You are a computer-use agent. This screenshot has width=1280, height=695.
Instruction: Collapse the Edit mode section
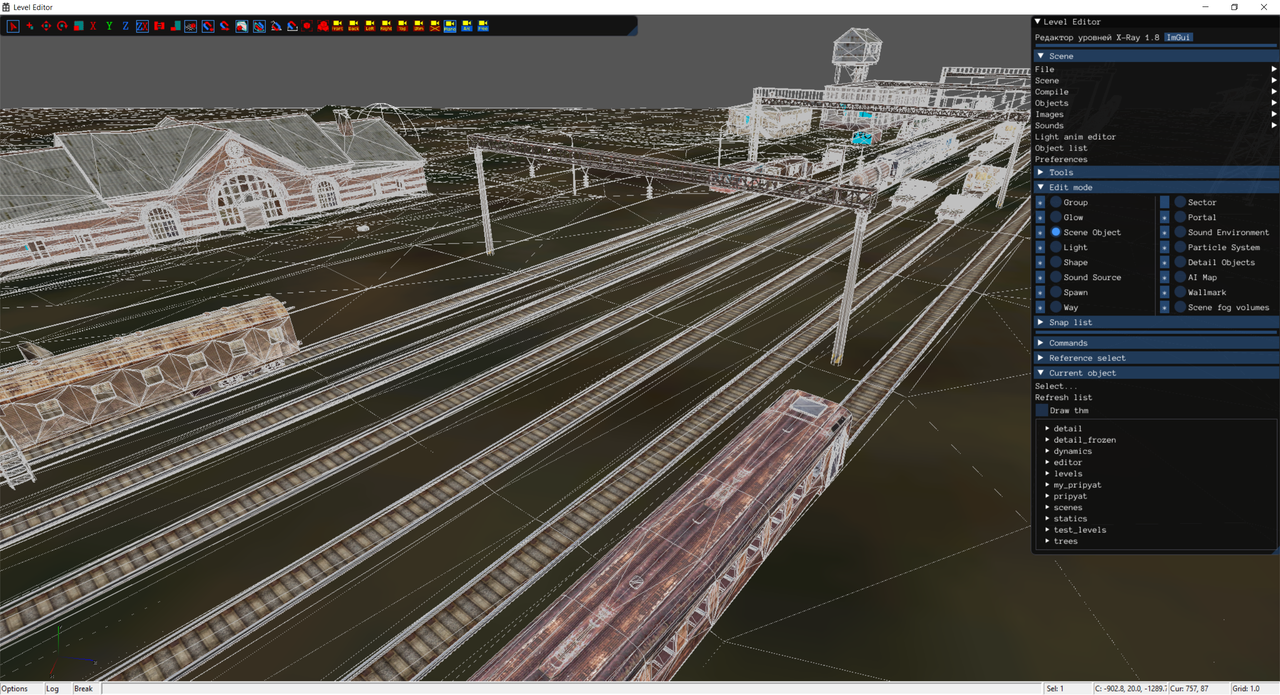tap(1155, 187)
